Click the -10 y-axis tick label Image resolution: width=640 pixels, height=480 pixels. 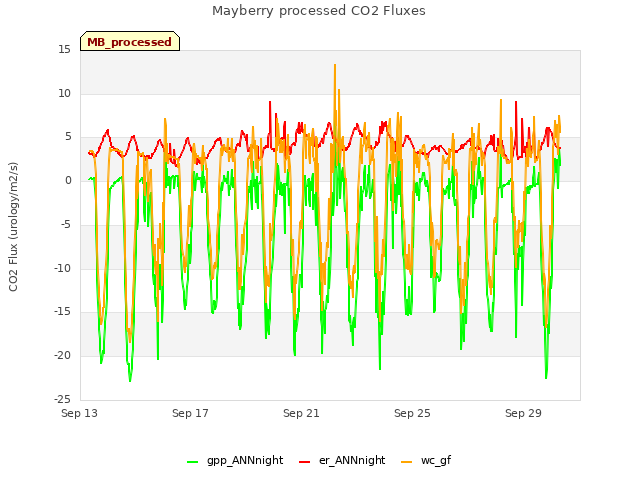click(63, 268)
